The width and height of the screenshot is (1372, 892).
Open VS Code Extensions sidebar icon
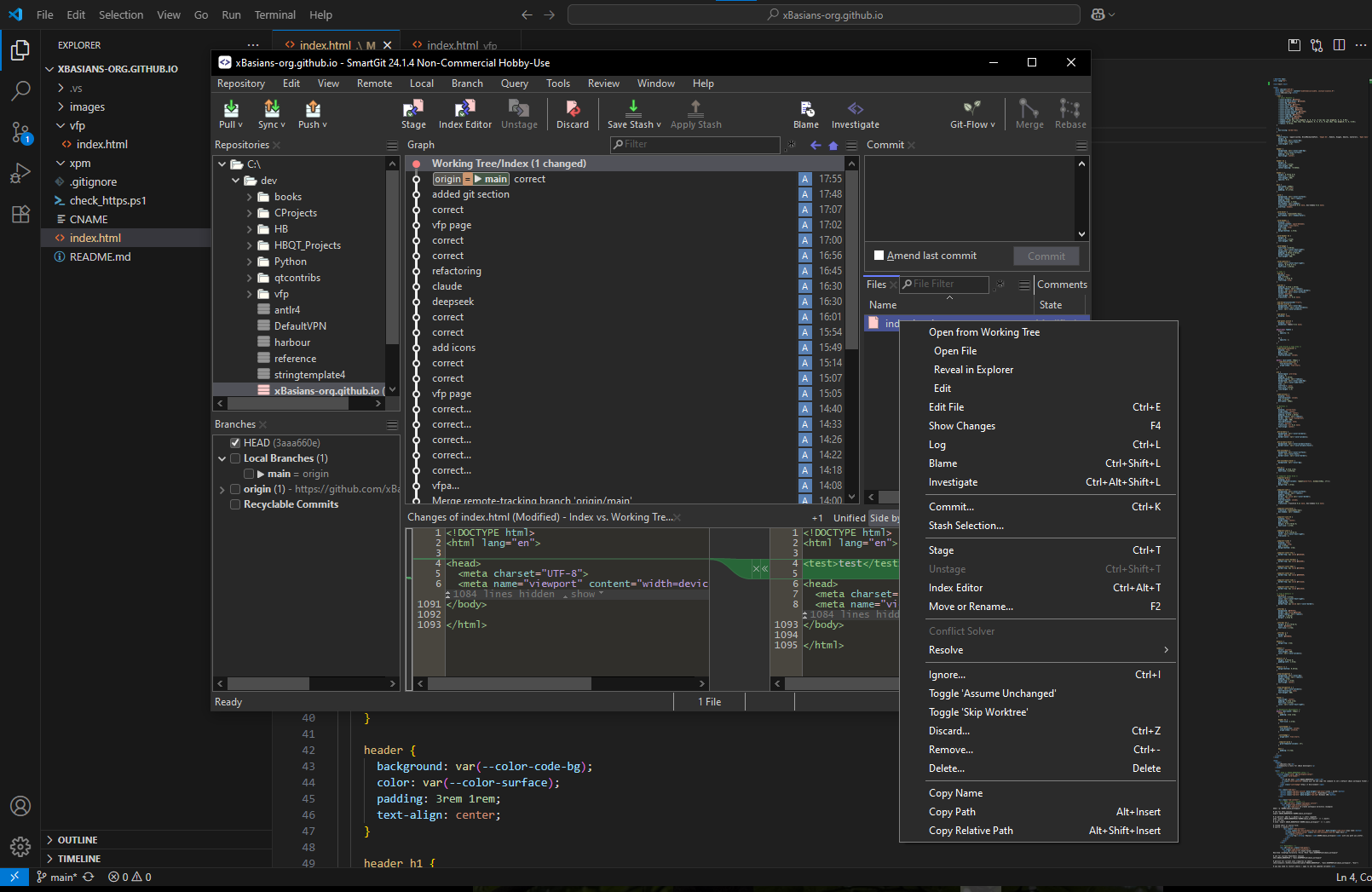(x=20, y=214)
